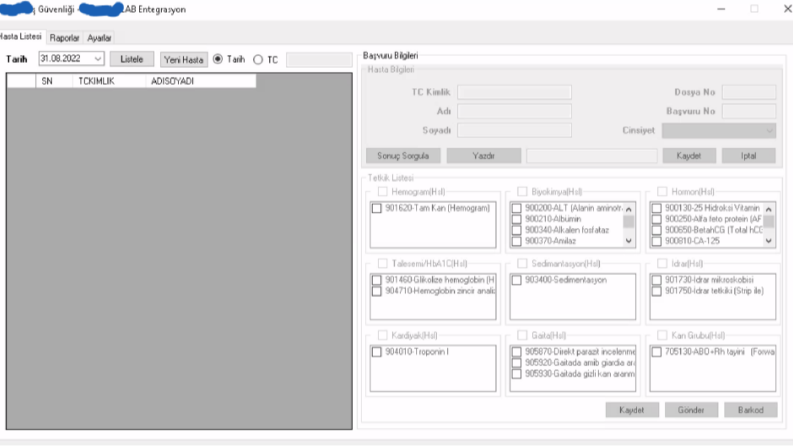The height and width of the screenshot is (446, 793).
Task: Select the Tarih radio button
Action: (218, 59)
